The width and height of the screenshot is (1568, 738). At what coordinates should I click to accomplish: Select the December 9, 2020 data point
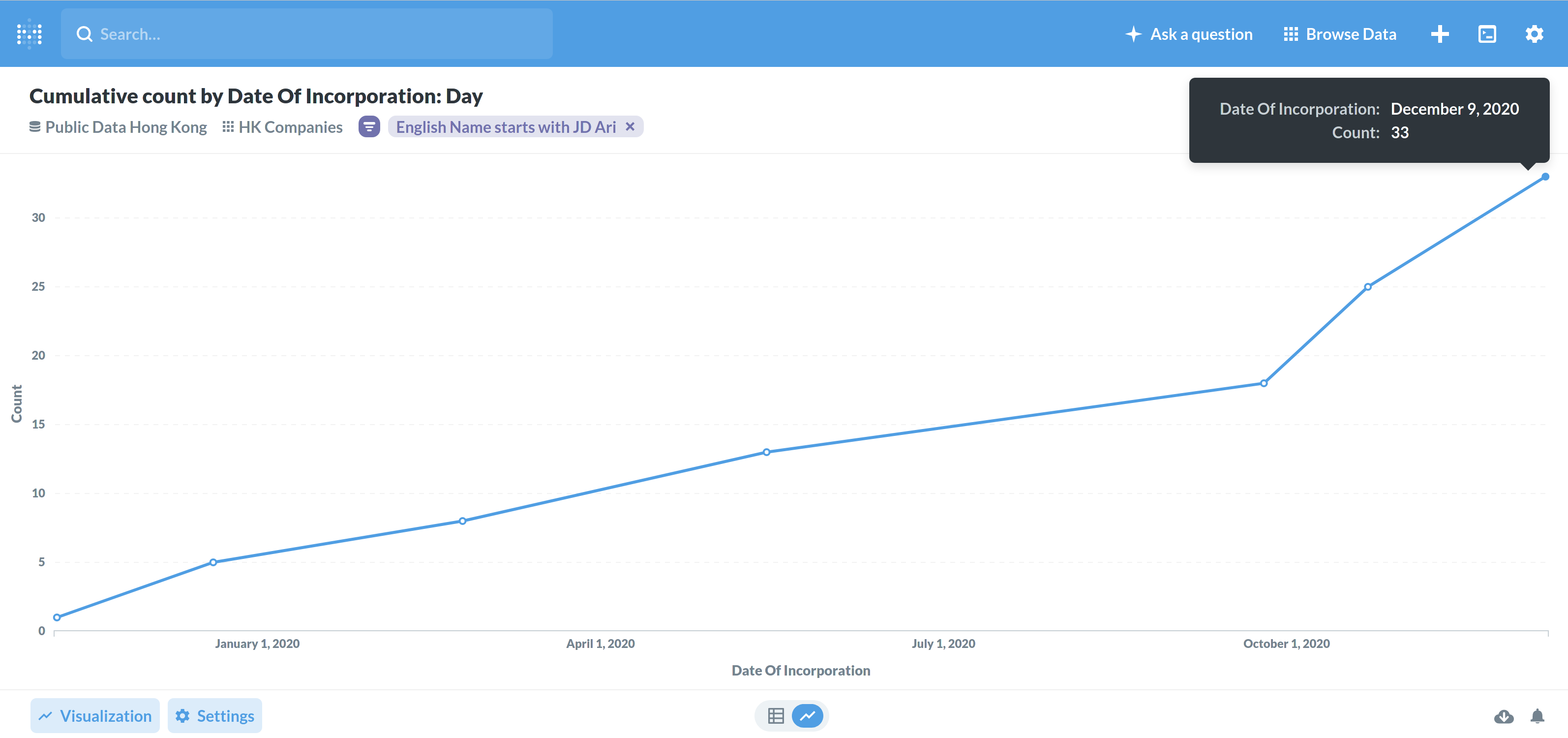pos(1545,177)
